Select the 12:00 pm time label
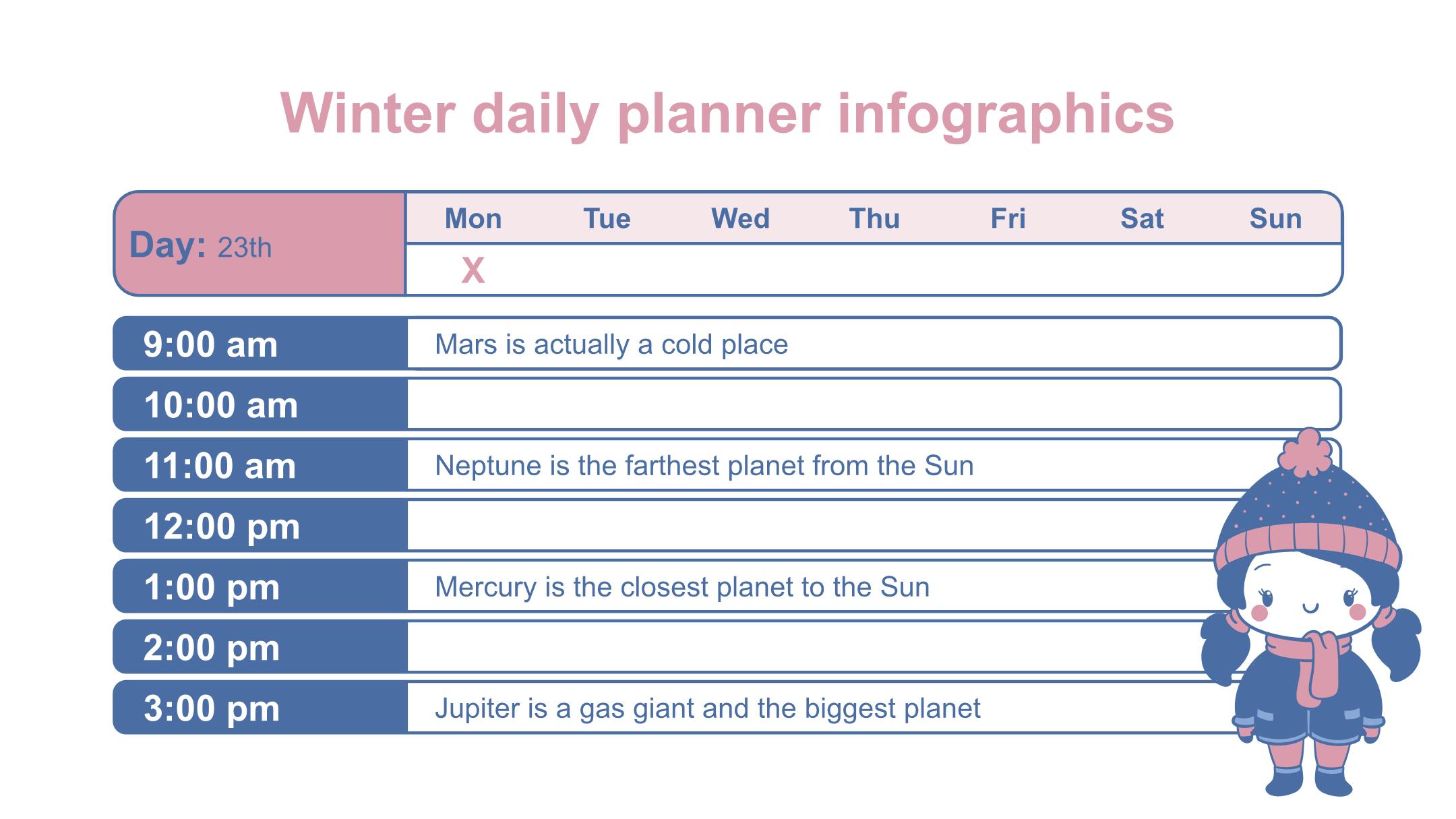The width and height of the screenshot is (1456, 819). click(x=222, y=526)
